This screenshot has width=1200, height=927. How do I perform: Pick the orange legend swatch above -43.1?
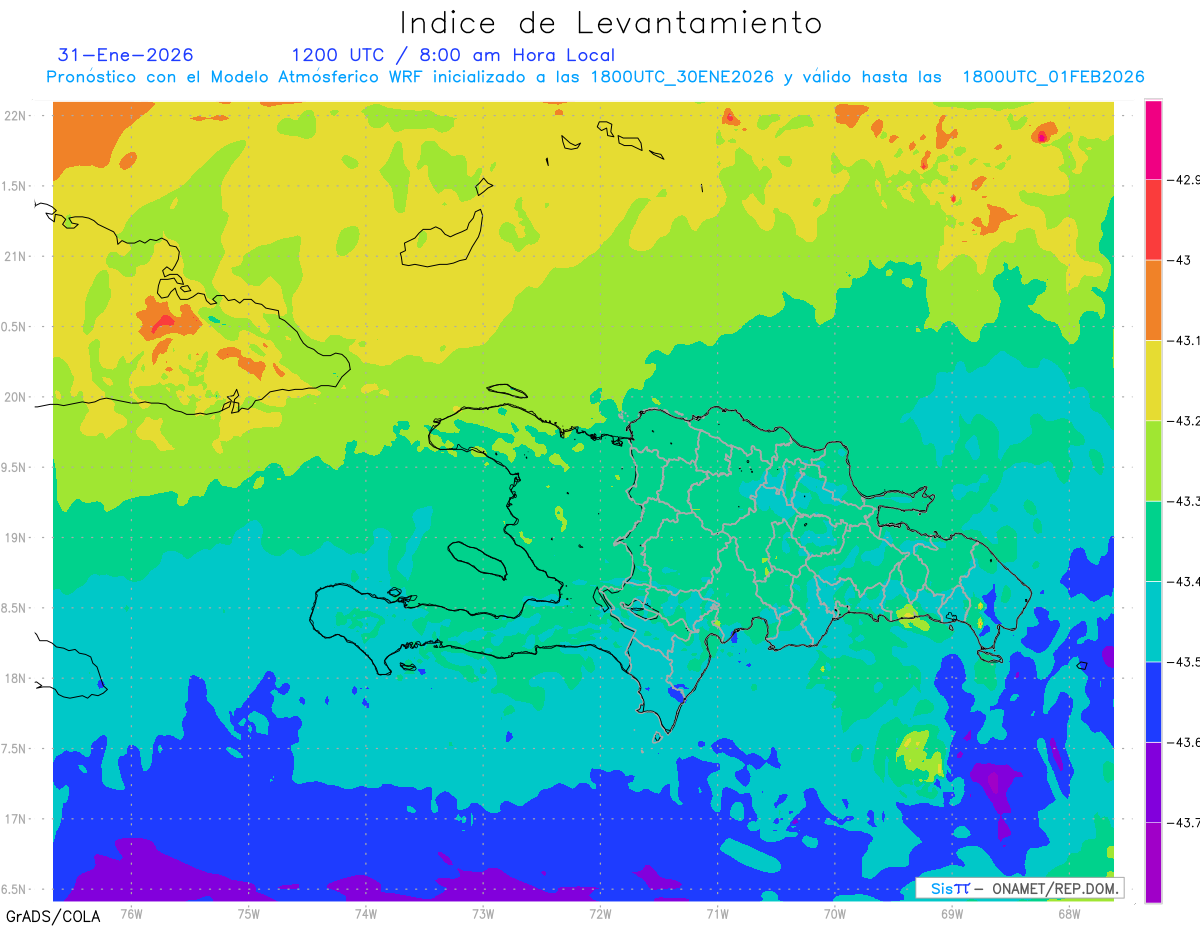[1153, 300]
